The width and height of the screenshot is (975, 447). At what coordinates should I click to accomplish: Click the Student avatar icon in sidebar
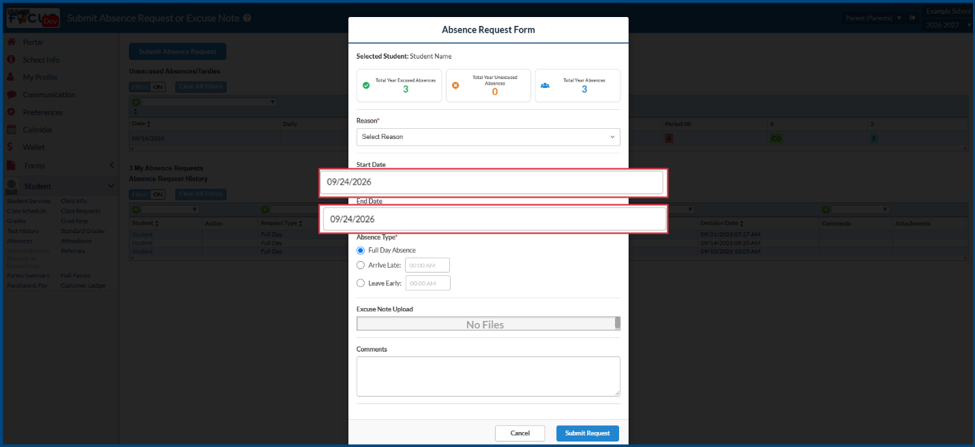pyautogui.click(x=11, y=186)
